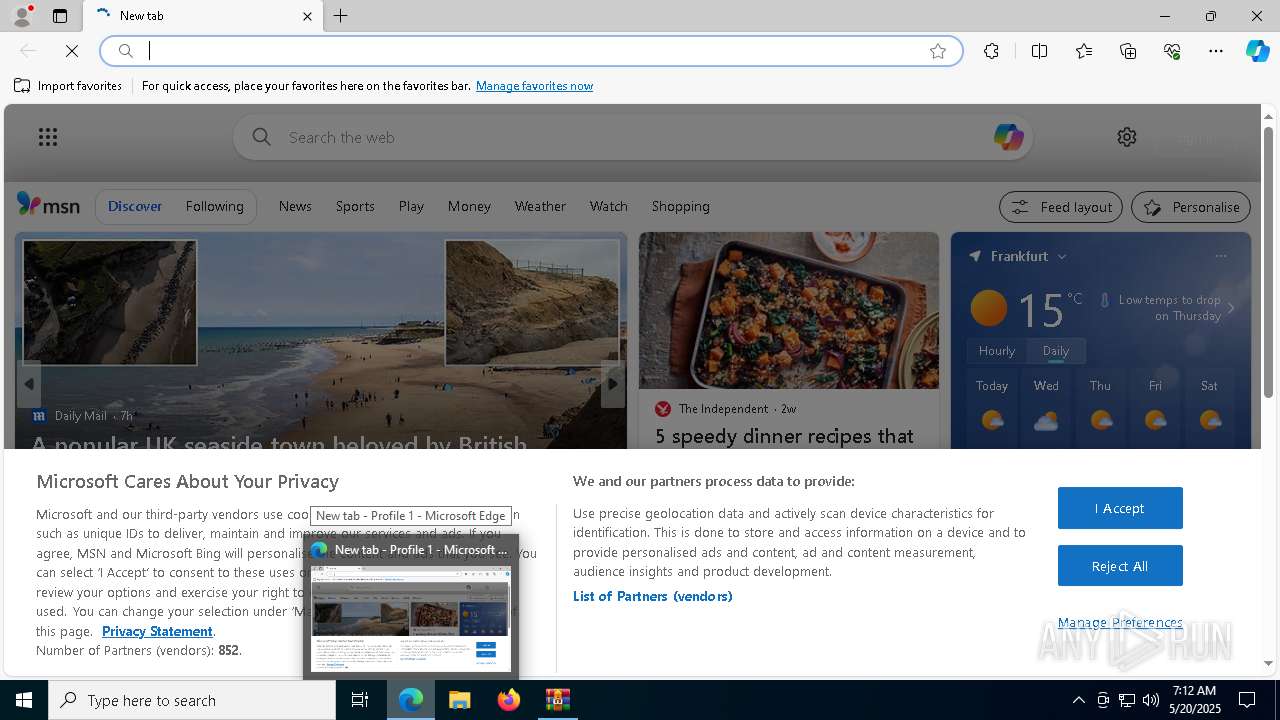Screen dimensions: 1280x720
Task: Select the Discover tab
Action: (x=135, y=206)
